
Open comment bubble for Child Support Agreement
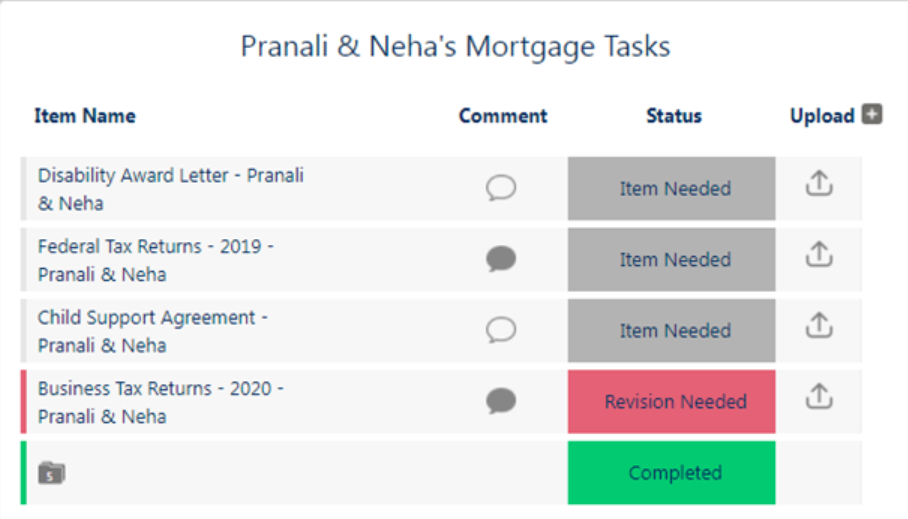coord(501,330)
